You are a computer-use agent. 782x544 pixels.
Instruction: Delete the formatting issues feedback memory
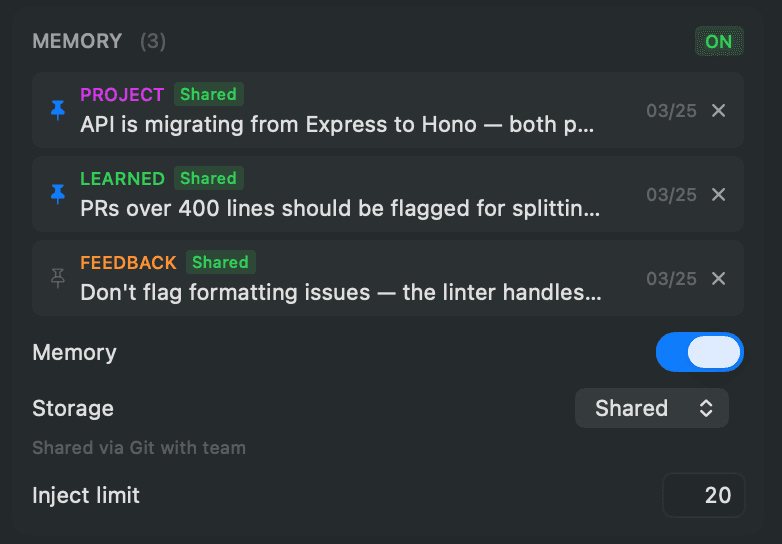(718, 278)
